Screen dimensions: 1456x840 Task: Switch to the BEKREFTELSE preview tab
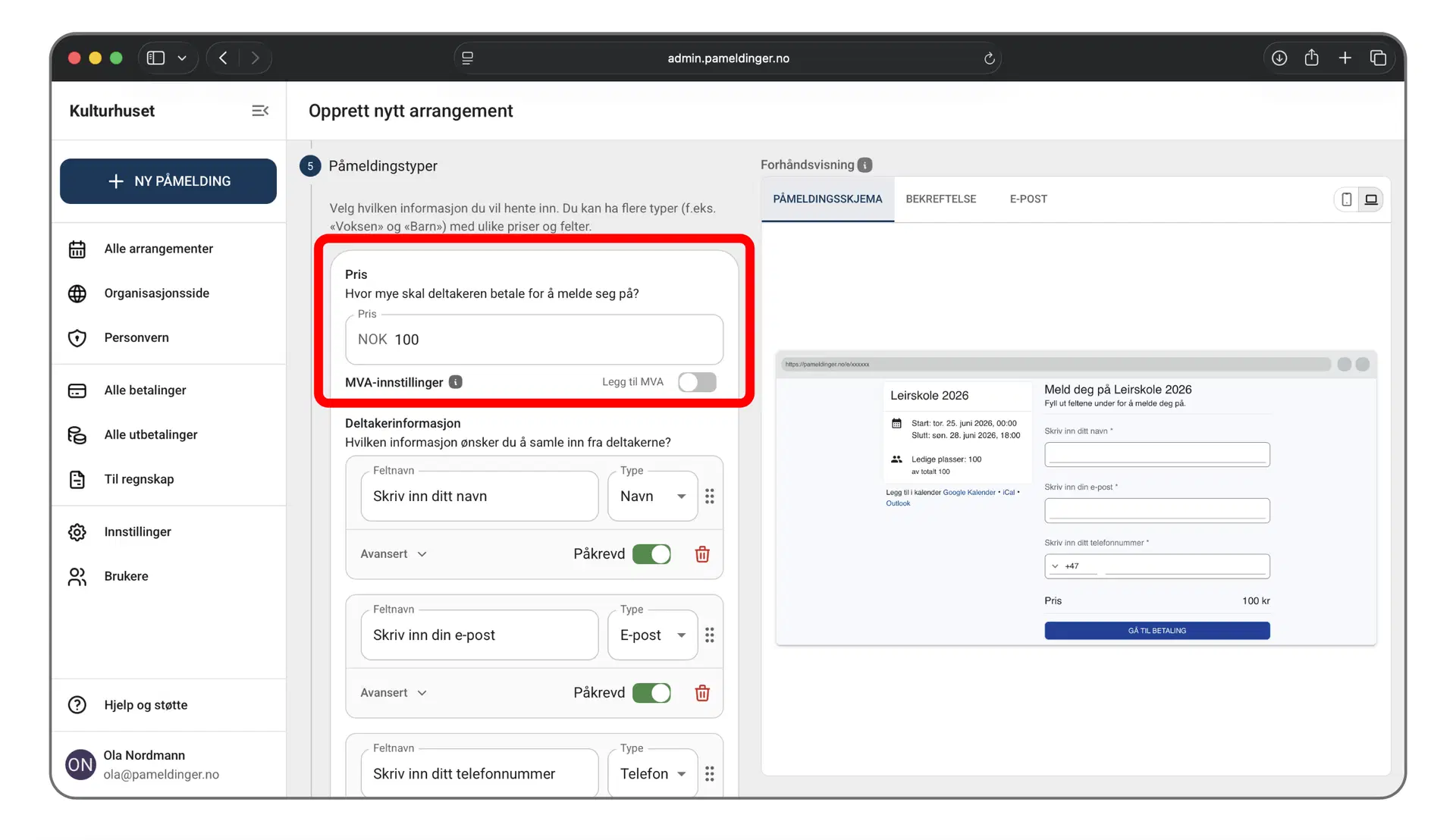[x=940, y=199]
